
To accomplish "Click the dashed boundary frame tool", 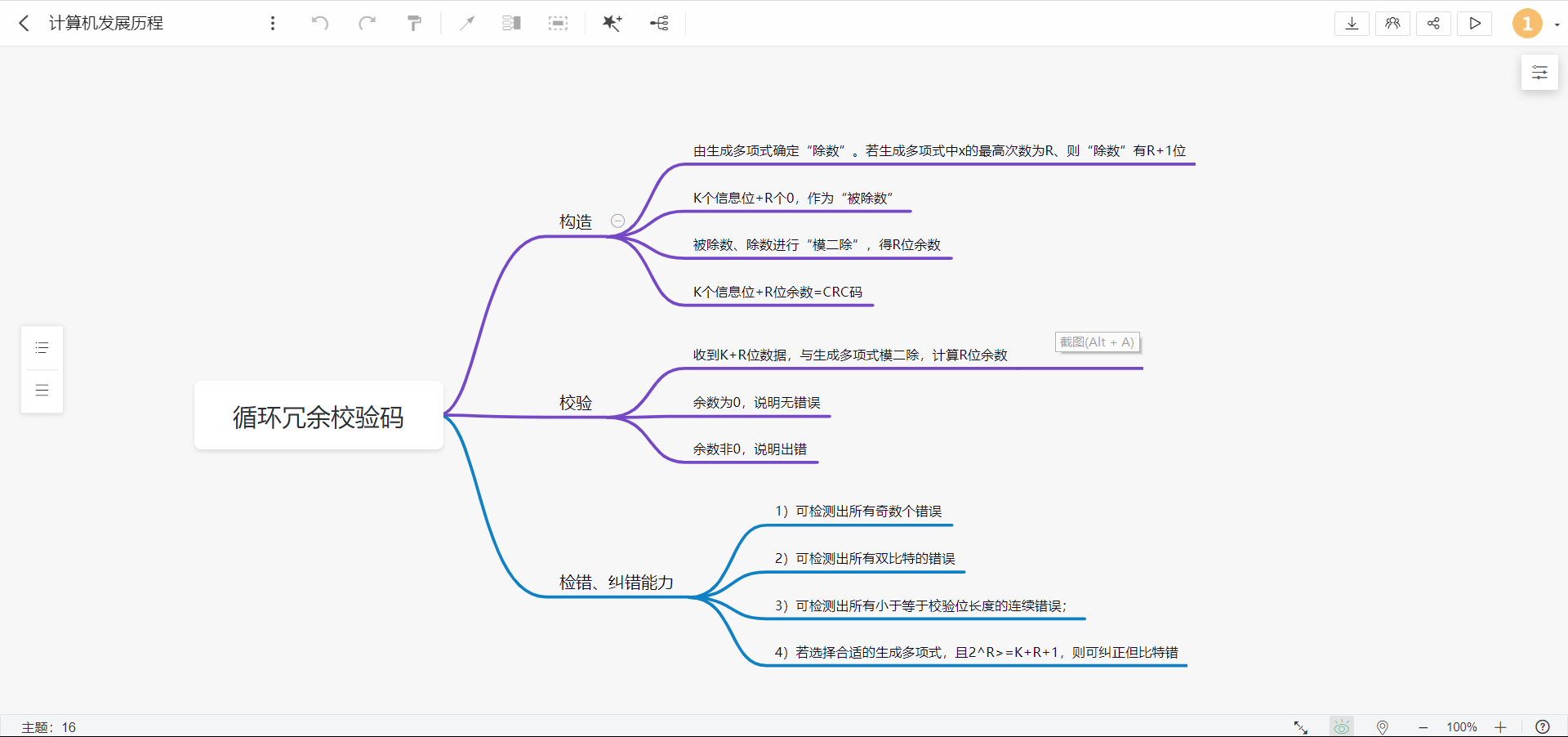I will click(558, 23).
